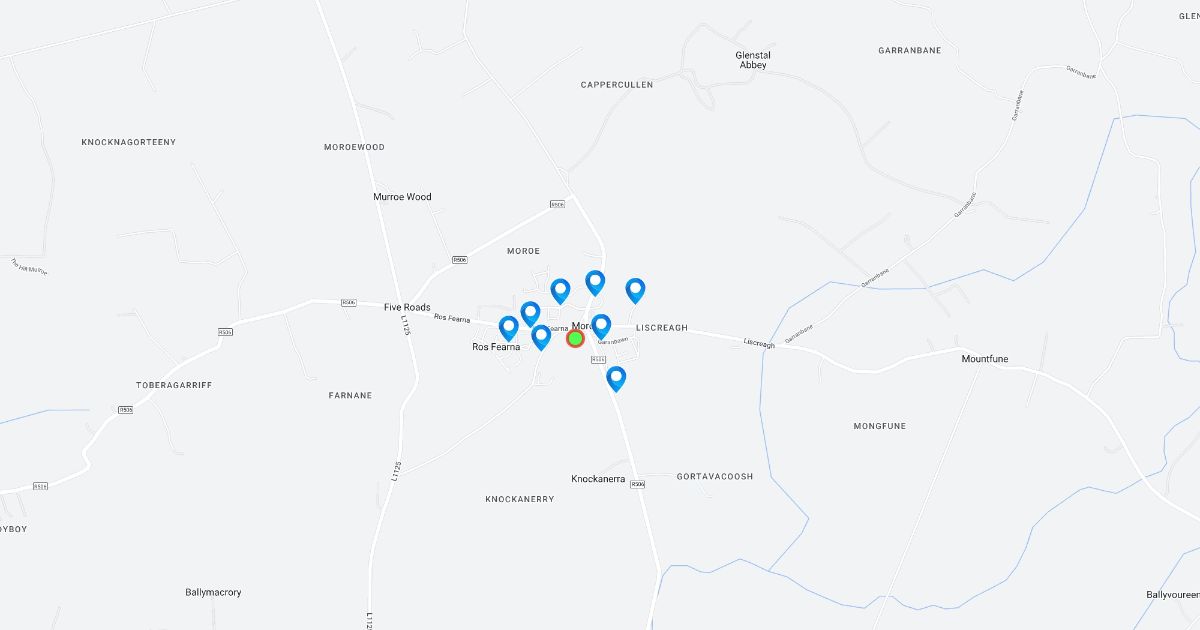Click the blue pin just left of the green marker
Viewport: 1200px width, 630px height.
(541, 337)
